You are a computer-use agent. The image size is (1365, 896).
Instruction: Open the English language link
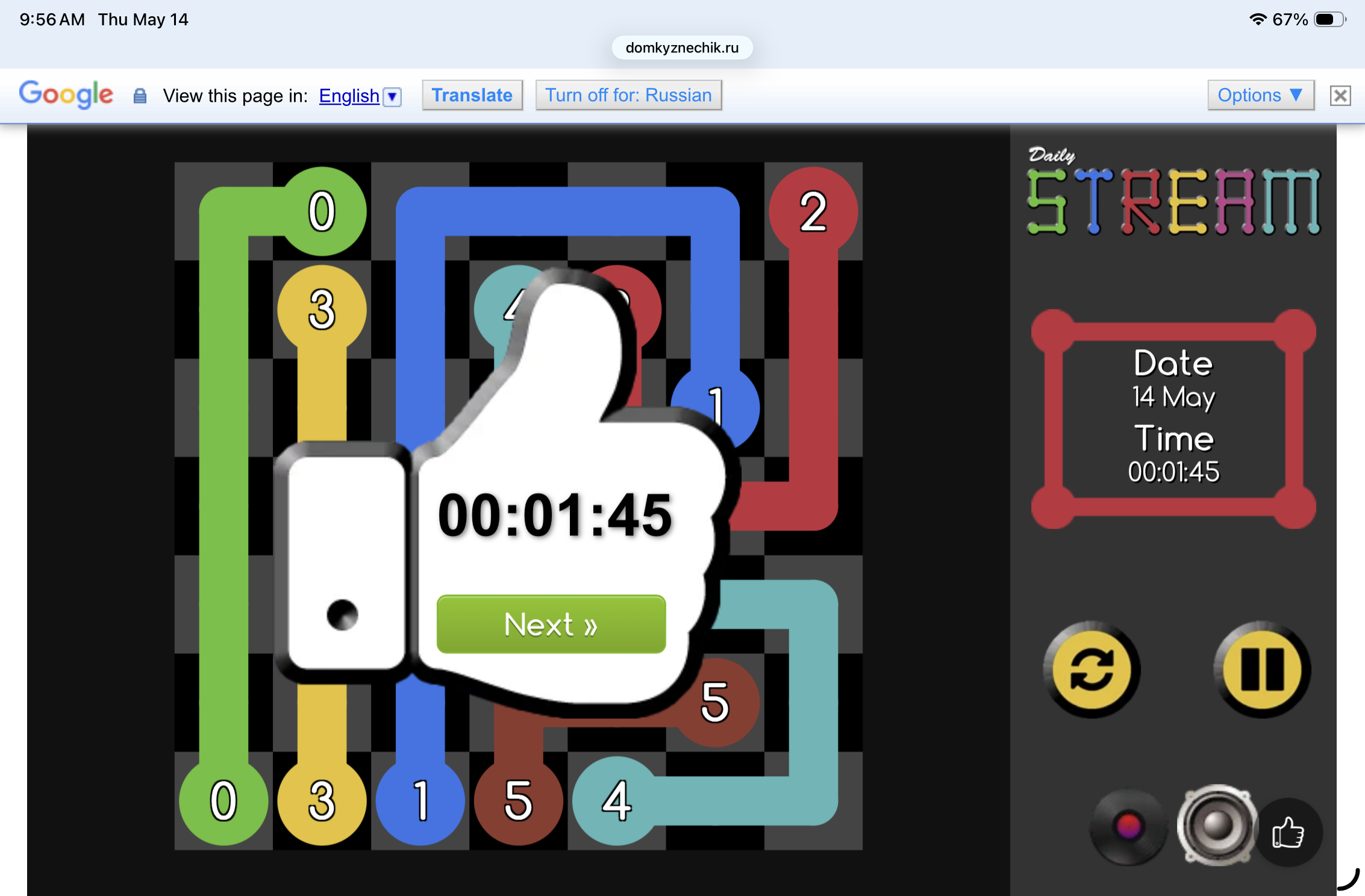349,96
